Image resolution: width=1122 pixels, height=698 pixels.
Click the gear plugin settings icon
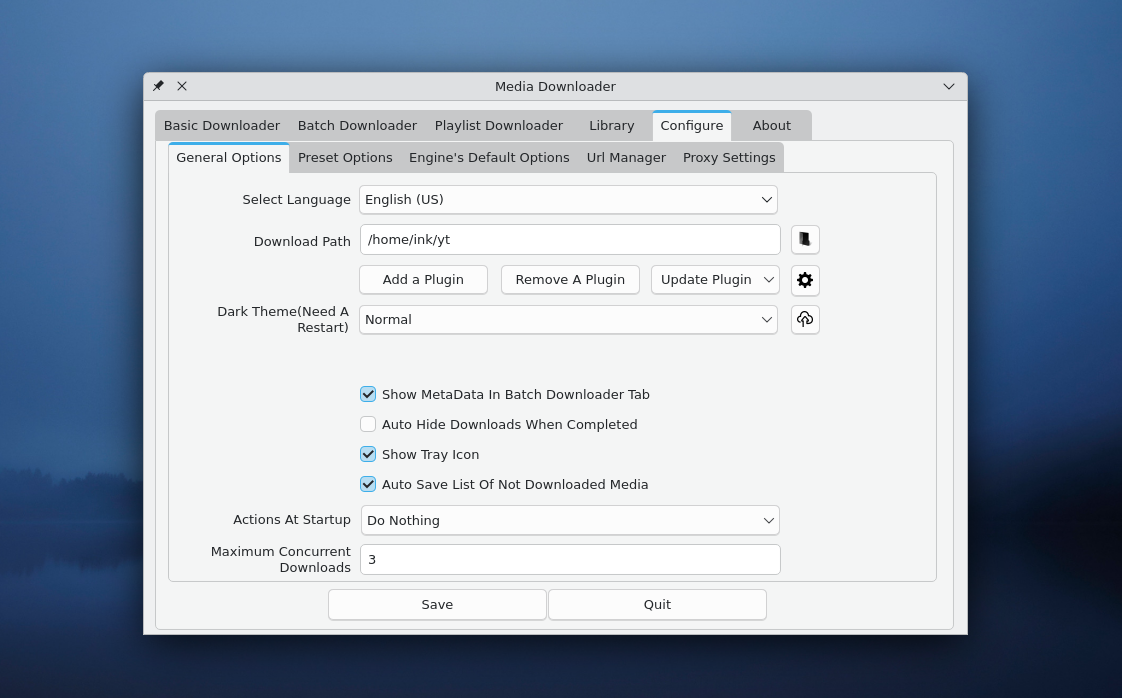coord(805,280)
